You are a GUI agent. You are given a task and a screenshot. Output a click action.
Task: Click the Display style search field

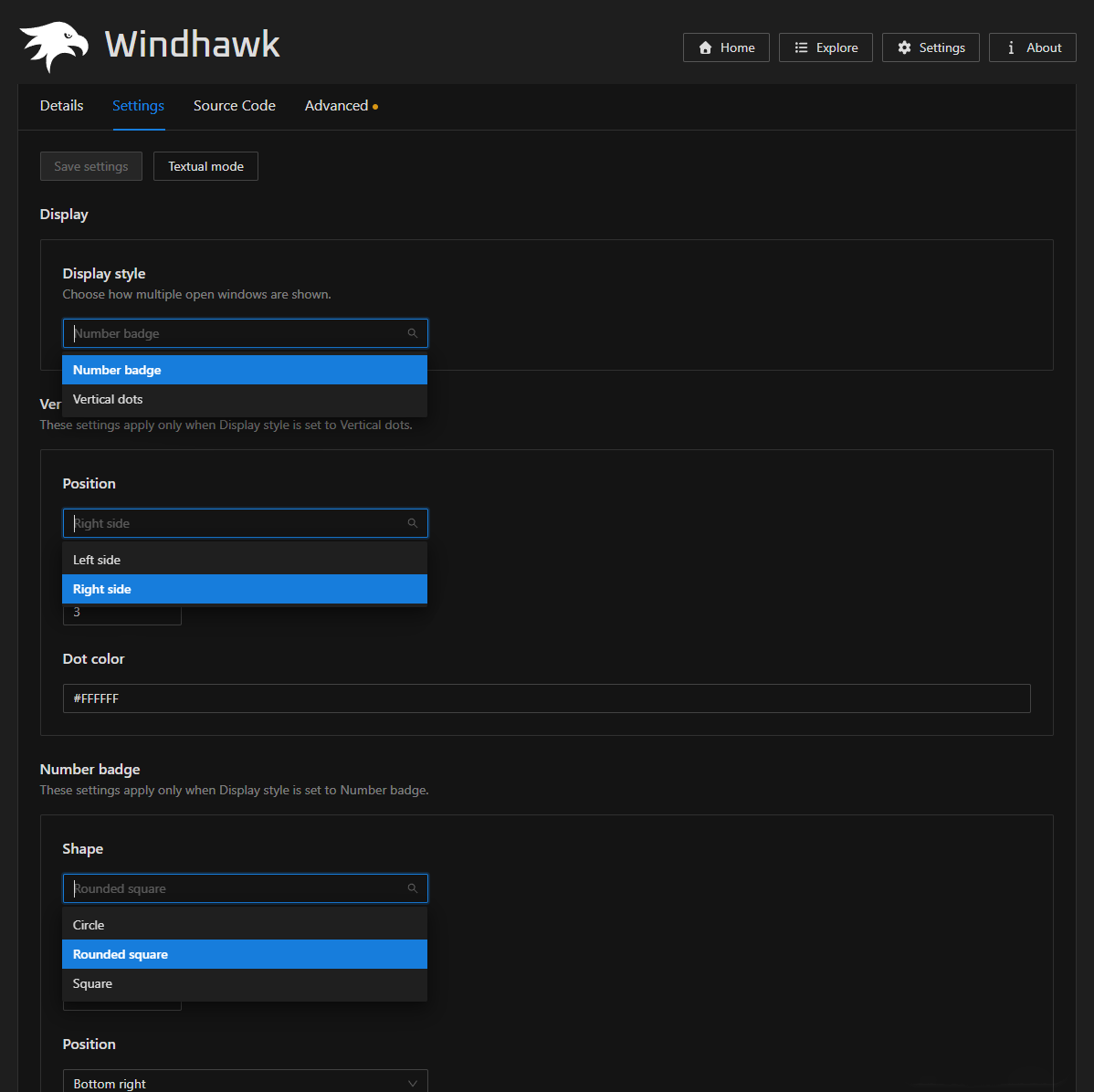click(245, 333)
